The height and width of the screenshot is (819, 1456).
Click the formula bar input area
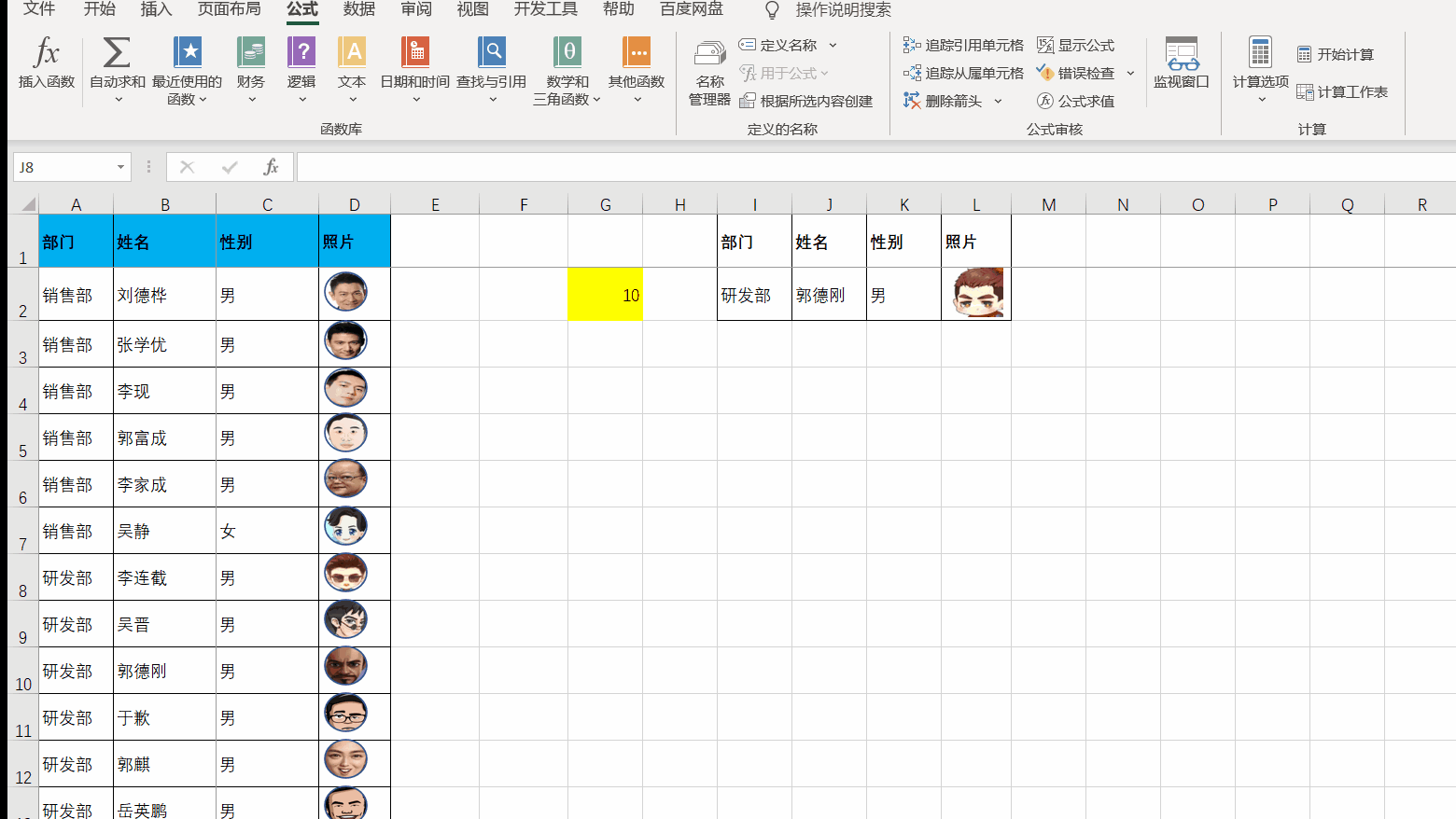click(875, 167)
